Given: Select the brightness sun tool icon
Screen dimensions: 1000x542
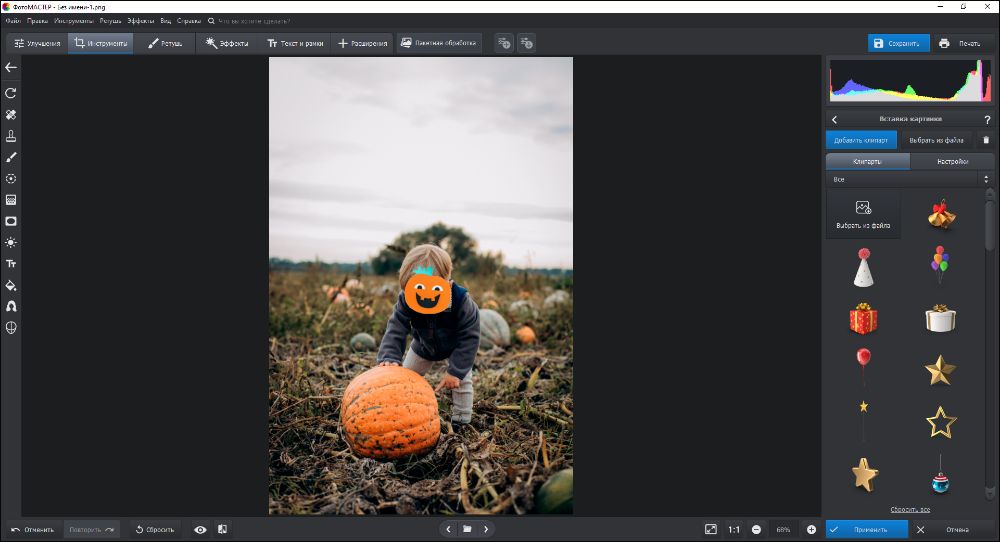Looking at the screenshot, I should coord(11,242).
